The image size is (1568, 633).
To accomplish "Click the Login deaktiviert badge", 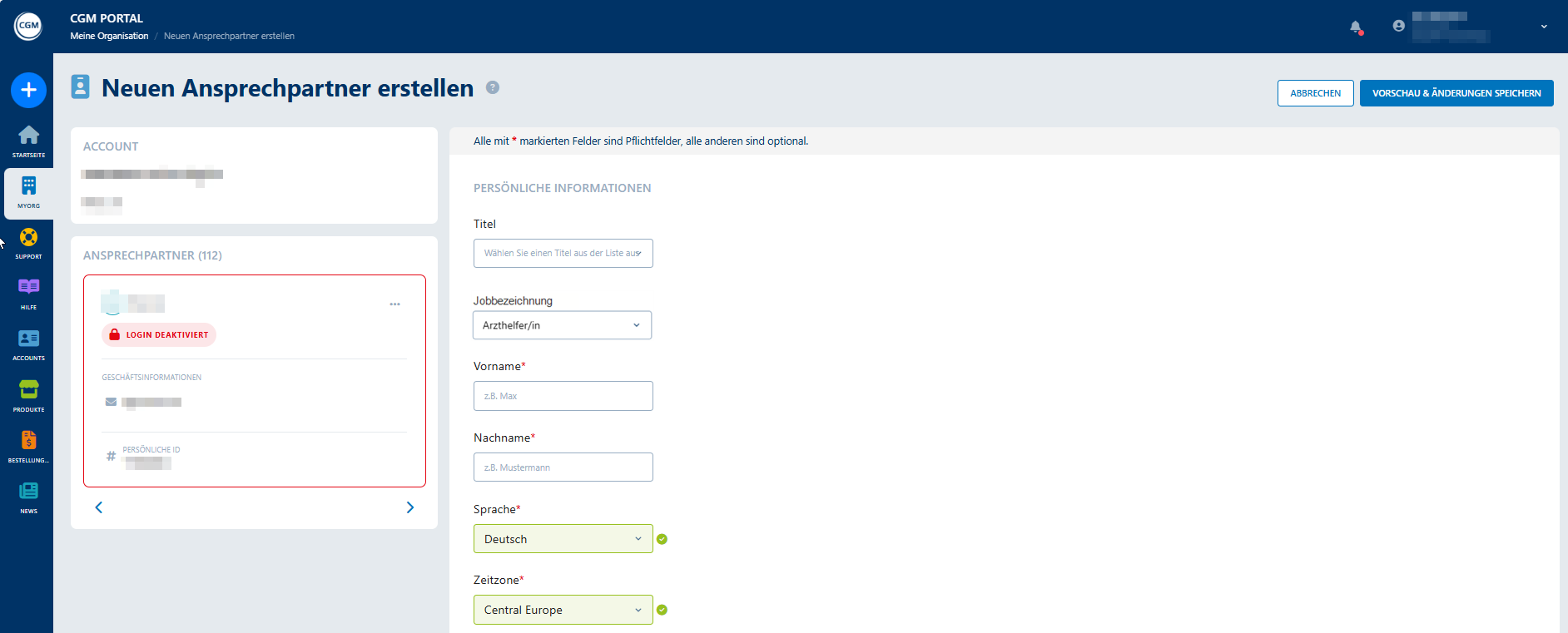I will click(159, 334).
